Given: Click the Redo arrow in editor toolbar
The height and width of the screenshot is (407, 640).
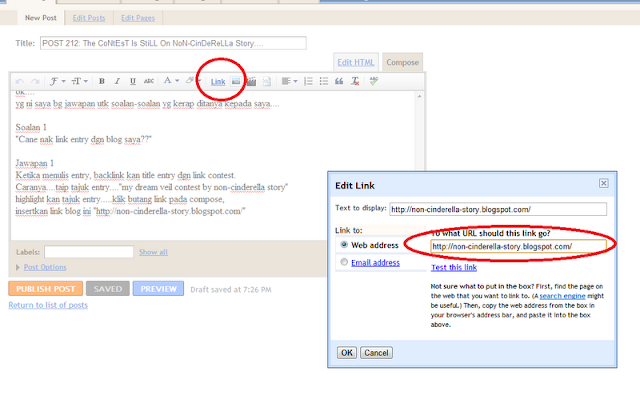Looking at the screenshot, I should [35, 81].
